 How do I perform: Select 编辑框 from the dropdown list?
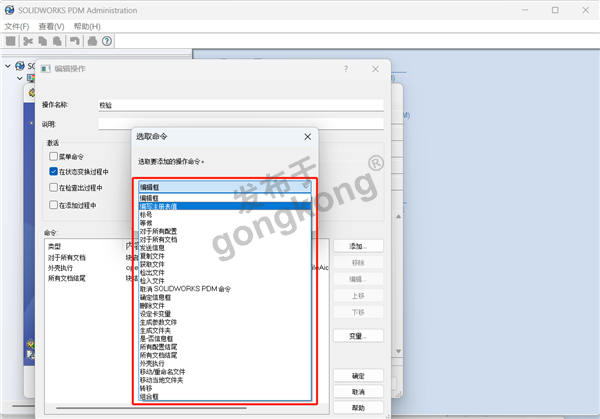click(x=225, y=198)
